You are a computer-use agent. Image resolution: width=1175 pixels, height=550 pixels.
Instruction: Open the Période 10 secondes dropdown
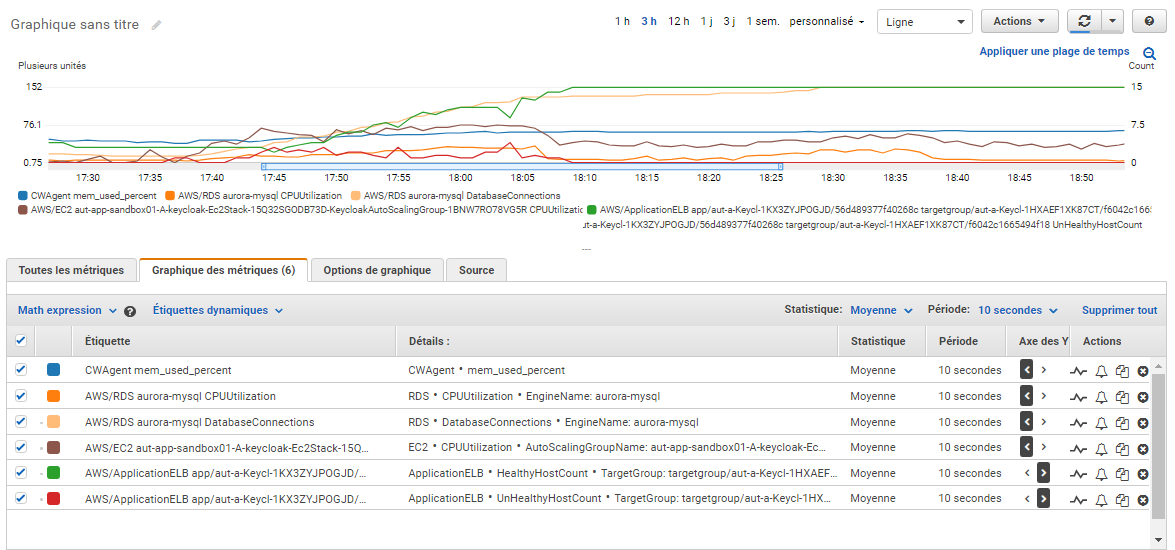coord(1018,310)
